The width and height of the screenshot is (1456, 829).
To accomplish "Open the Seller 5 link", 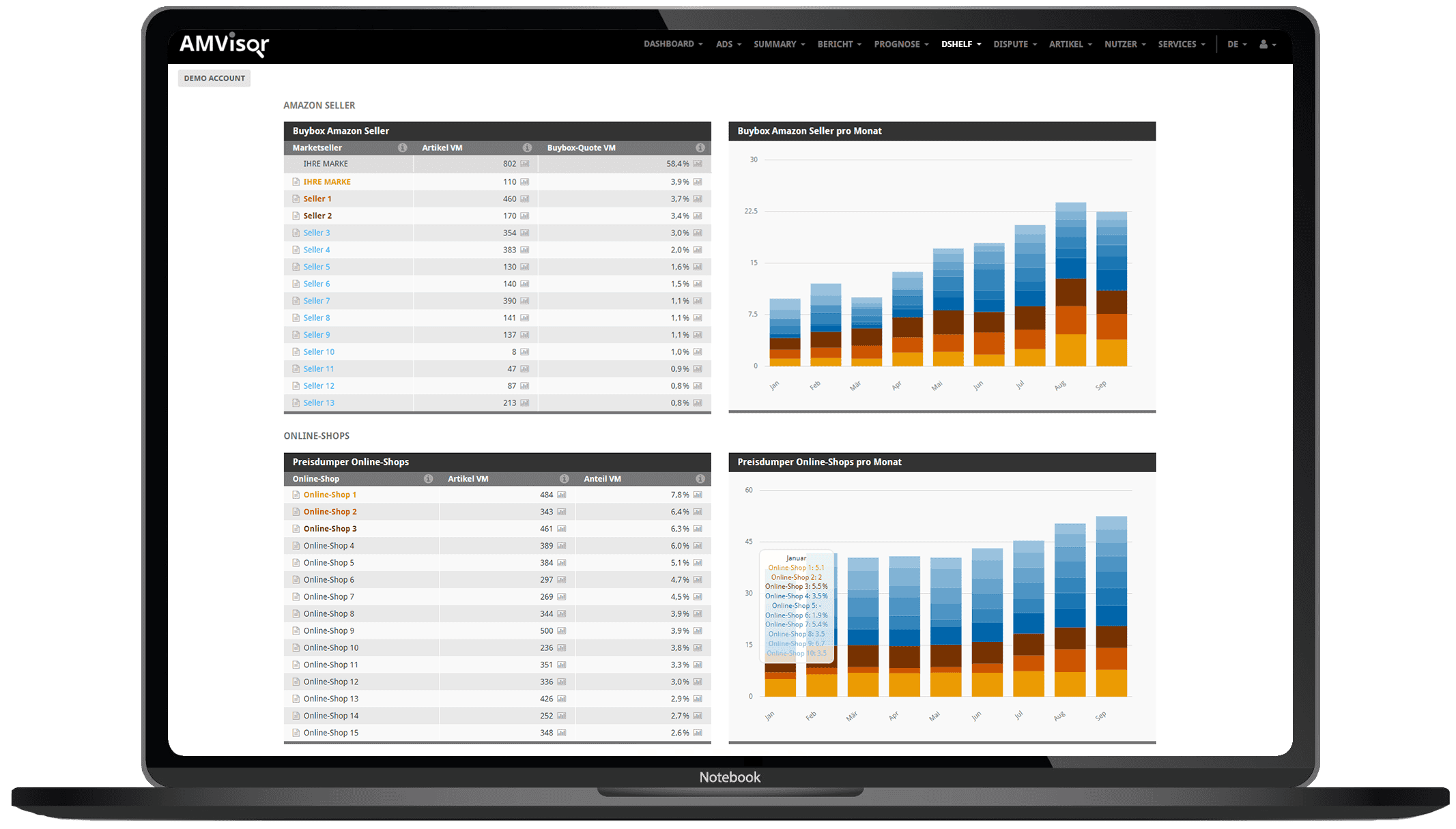I will click(x=317, y=266).
